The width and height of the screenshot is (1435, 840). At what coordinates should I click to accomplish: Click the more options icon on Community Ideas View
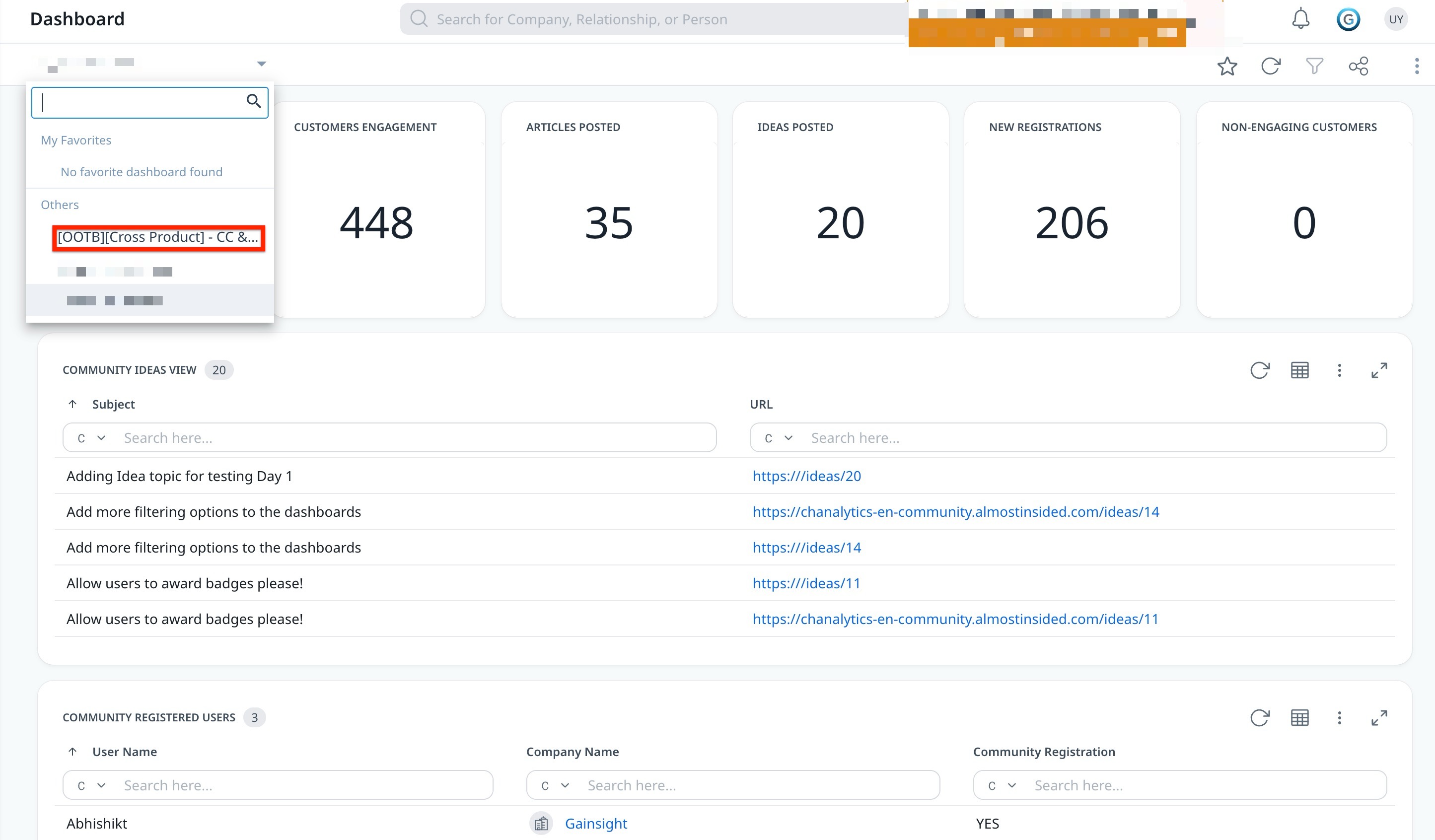pyautogui.click(x=1339, y=370)
